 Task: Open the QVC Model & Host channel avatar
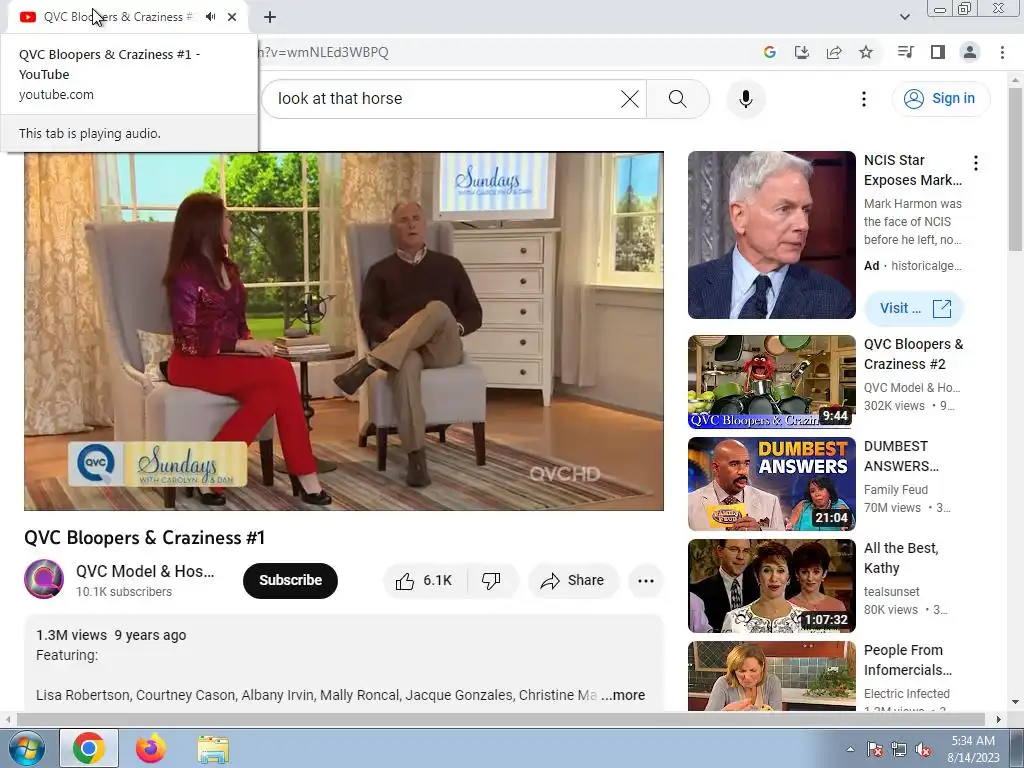tap(44, 579)
